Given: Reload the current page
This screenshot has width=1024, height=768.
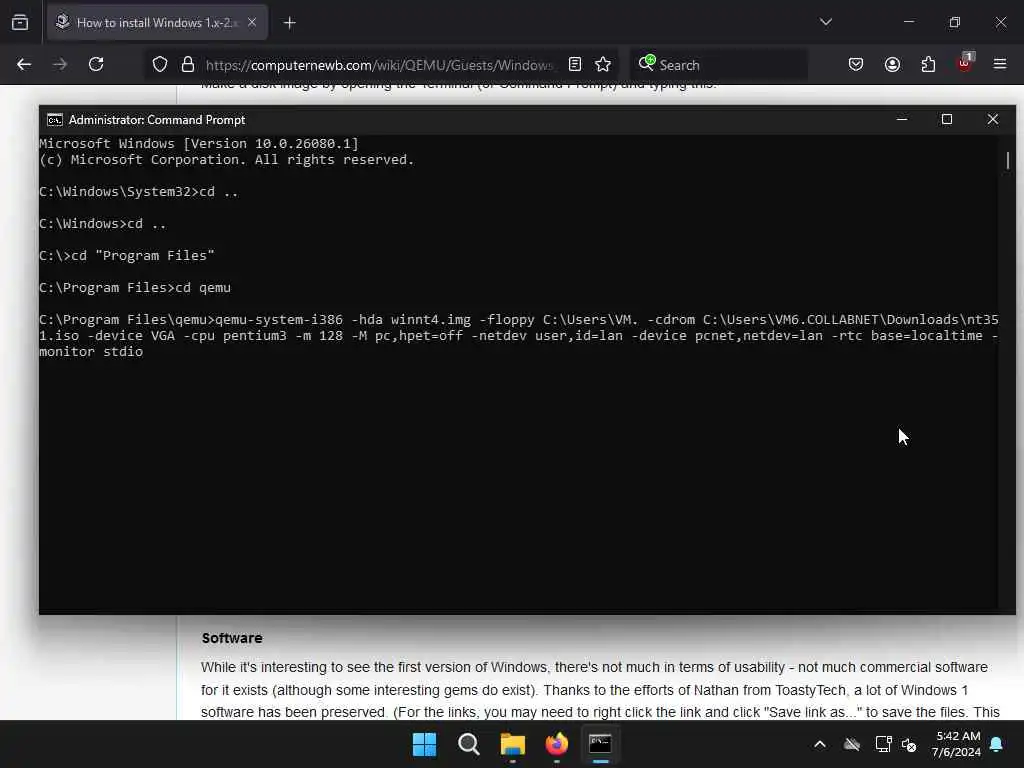Looking at the screenshot, I should [96, 65].
